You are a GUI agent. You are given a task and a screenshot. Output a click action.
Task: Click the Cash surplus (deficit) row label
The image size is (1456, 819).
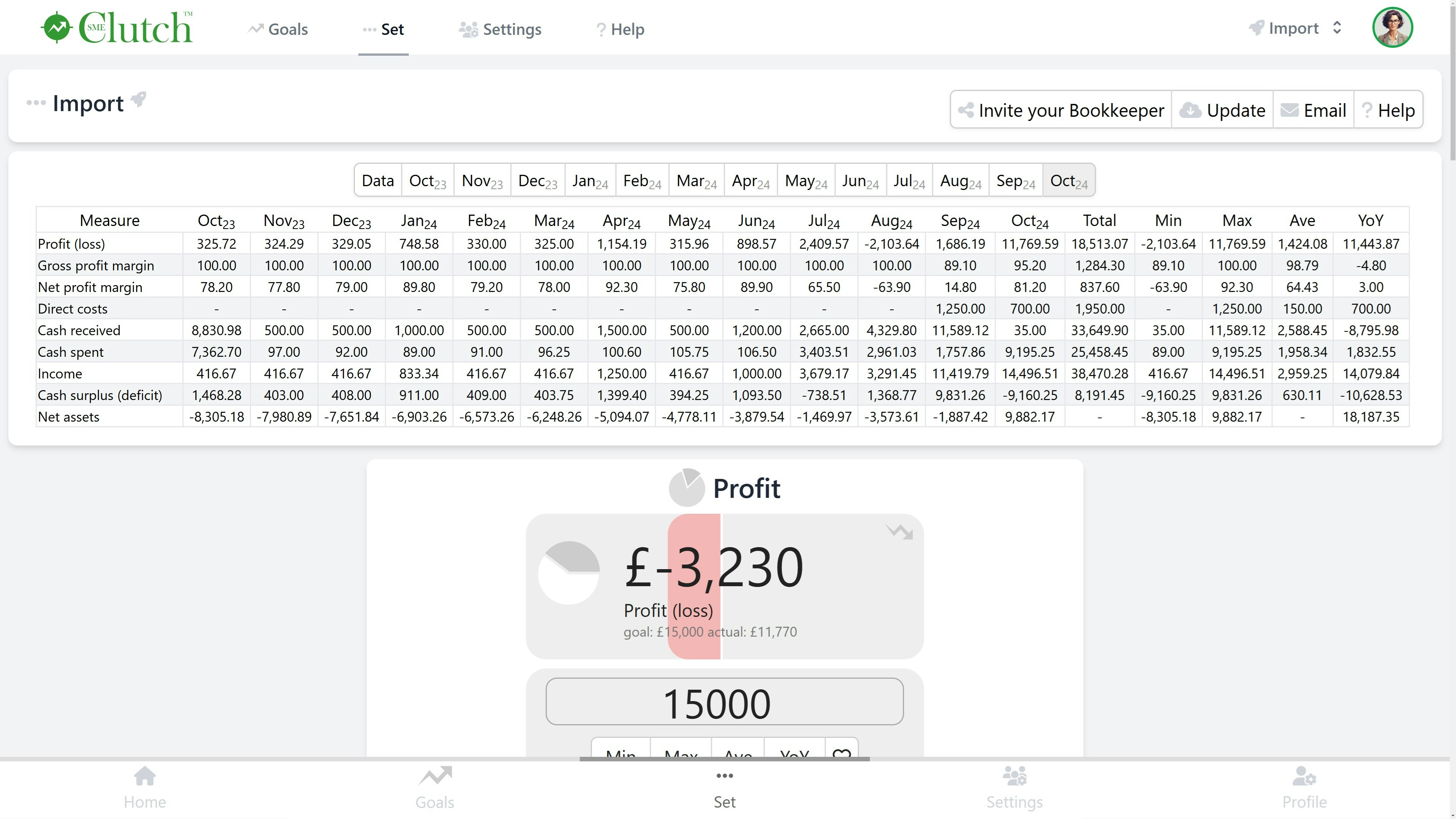[x=99, y=395]
